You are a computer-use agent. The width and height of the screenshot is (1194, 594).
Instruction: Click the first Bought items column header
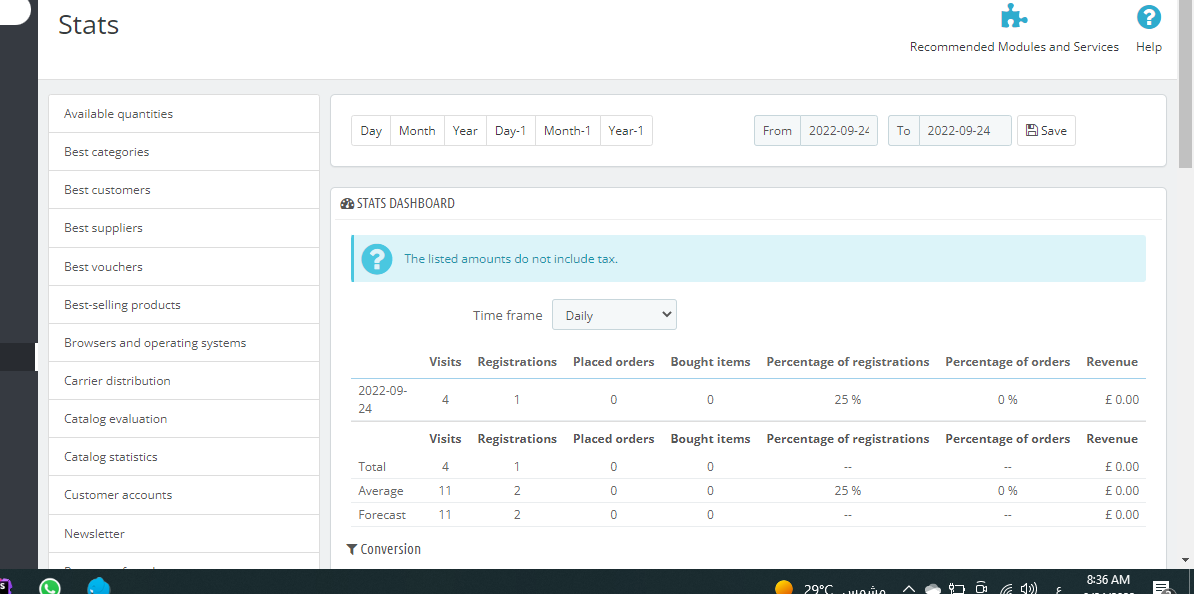[710, 362]
